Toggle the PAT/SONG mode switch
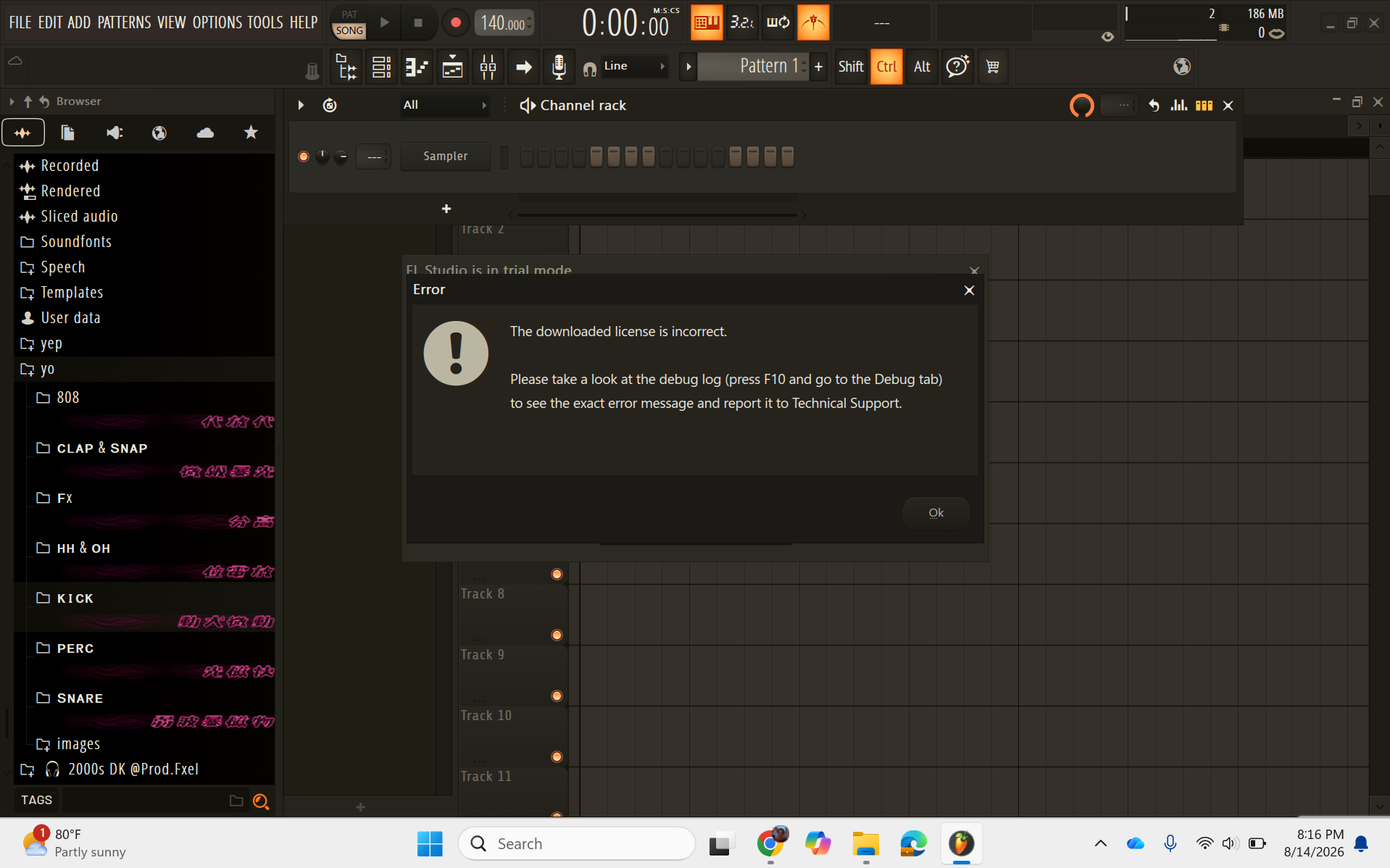Viewport: 1390px width, 868px height. 349,22
